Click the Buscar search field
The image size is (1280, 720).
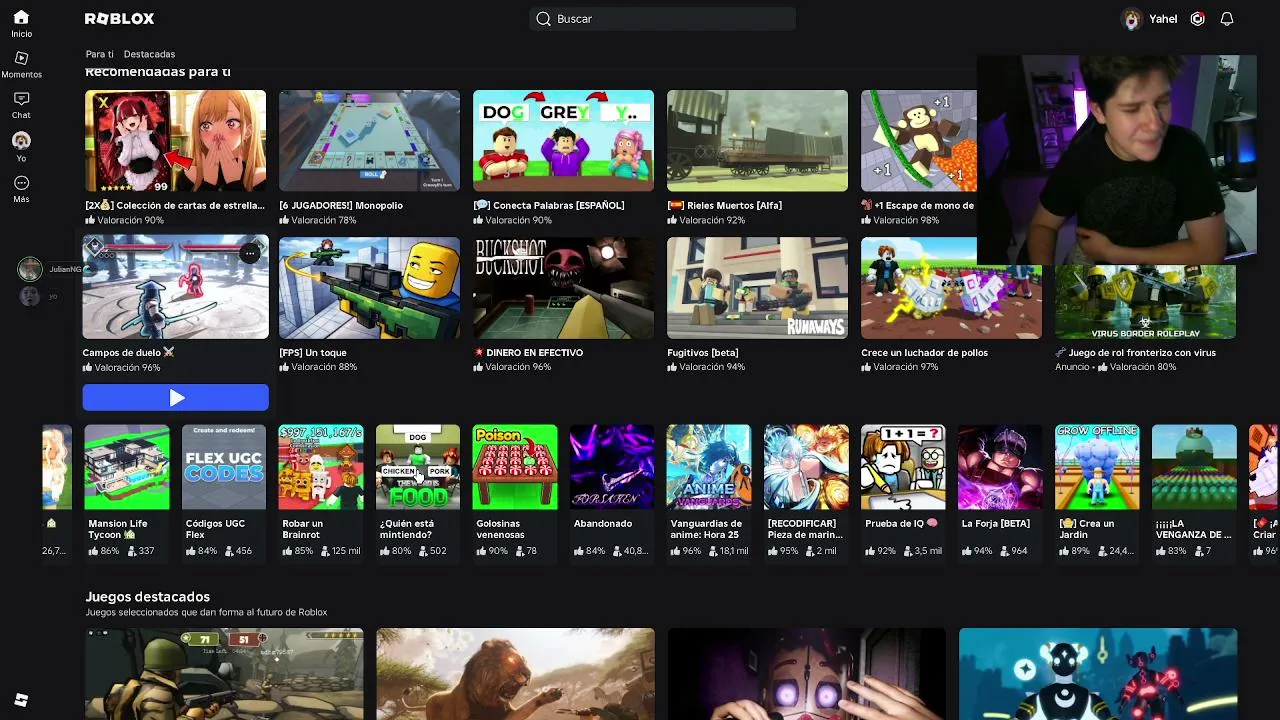point(662,19)
